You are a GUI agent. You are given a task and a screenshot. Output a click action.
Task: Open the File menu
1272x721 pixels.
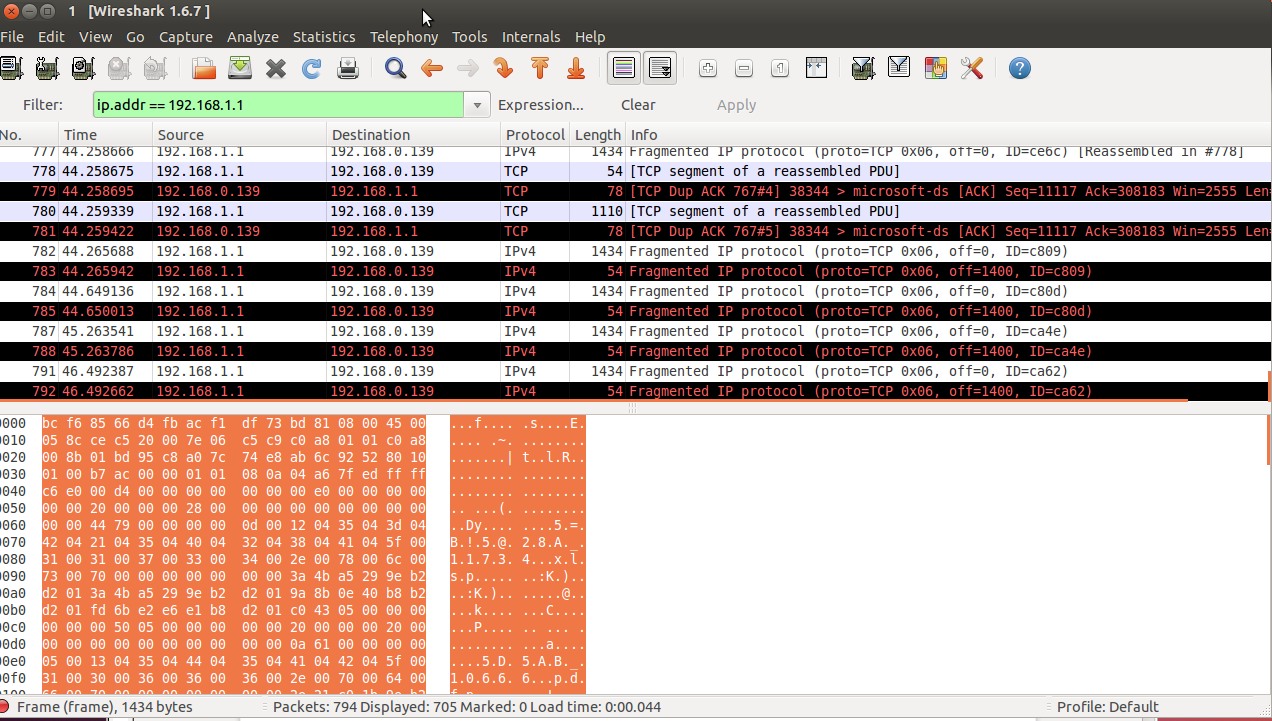12,36
